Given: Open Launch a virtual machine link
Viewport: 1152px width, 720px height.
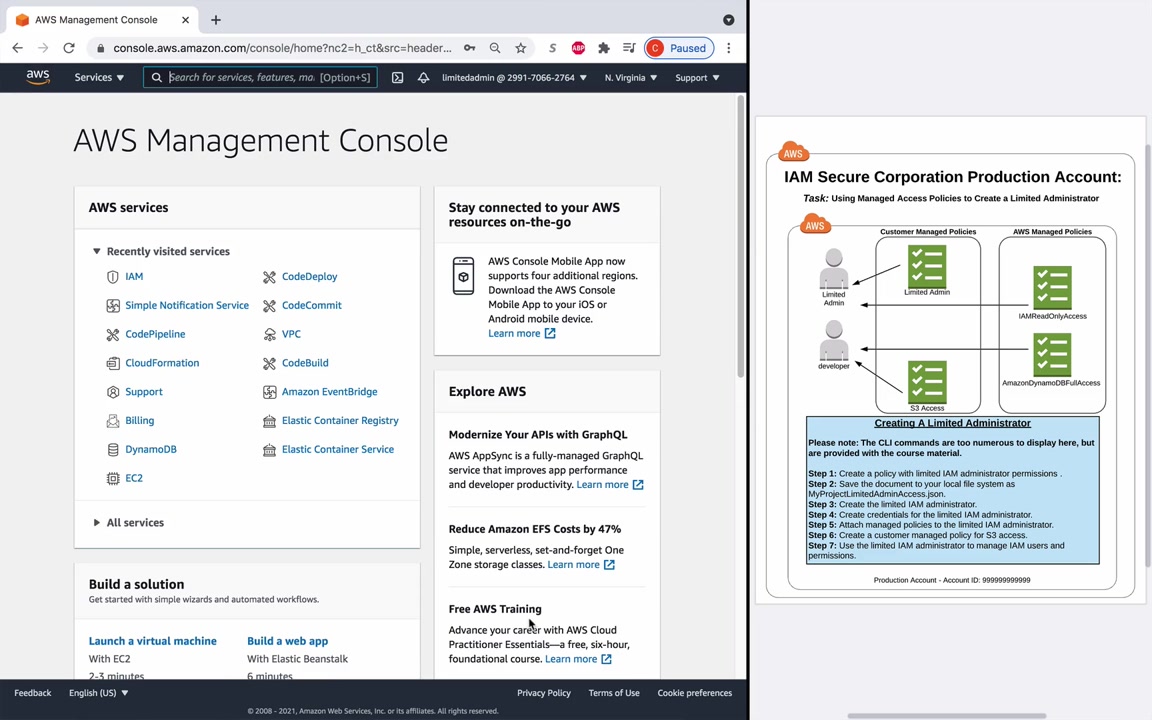Looking at the screenshot, I should pyautogui.click(x=153, y=641).
